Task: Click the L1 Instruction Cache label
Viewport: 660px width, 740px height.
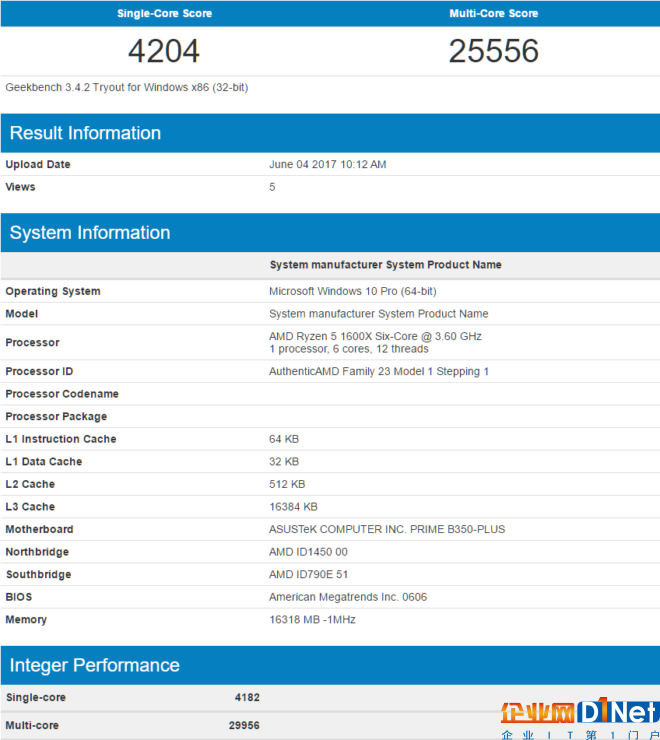Action: (x=61, y=439)
